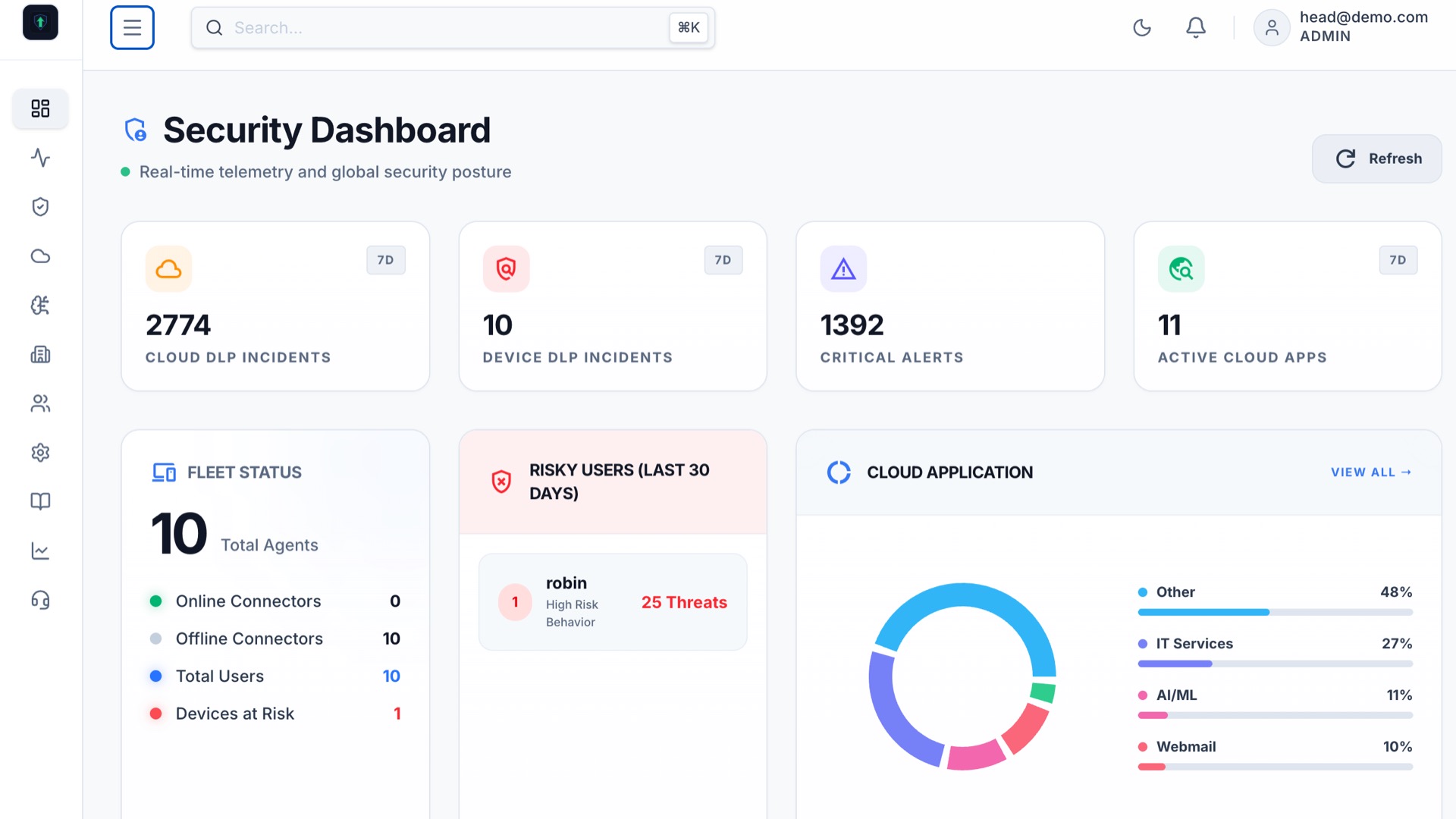Click the 7D badge on Cloud DLP Incidents
The image size is (1456, 819).
pos(385,260)
